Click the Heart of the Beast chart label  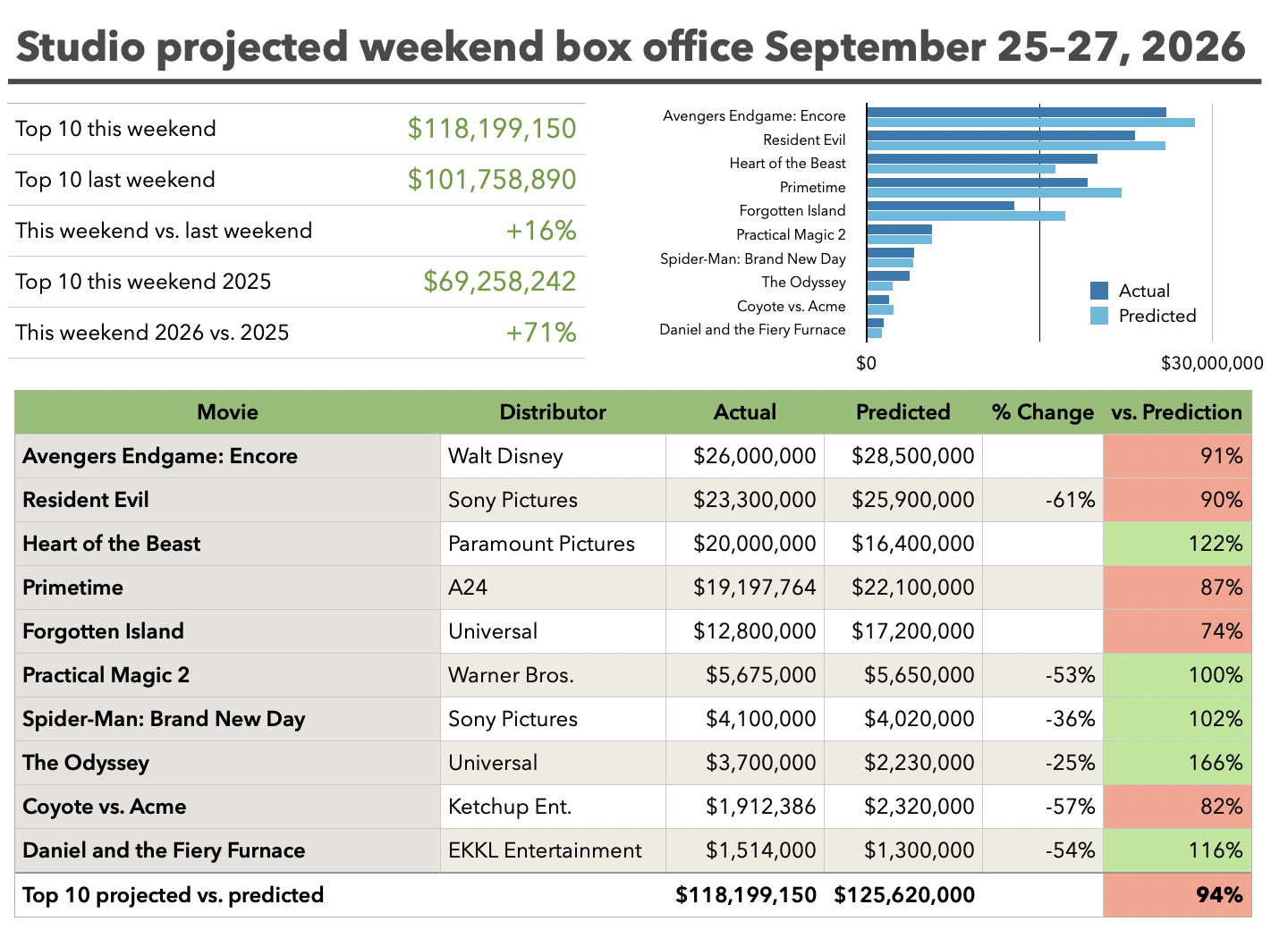[787, 163]
